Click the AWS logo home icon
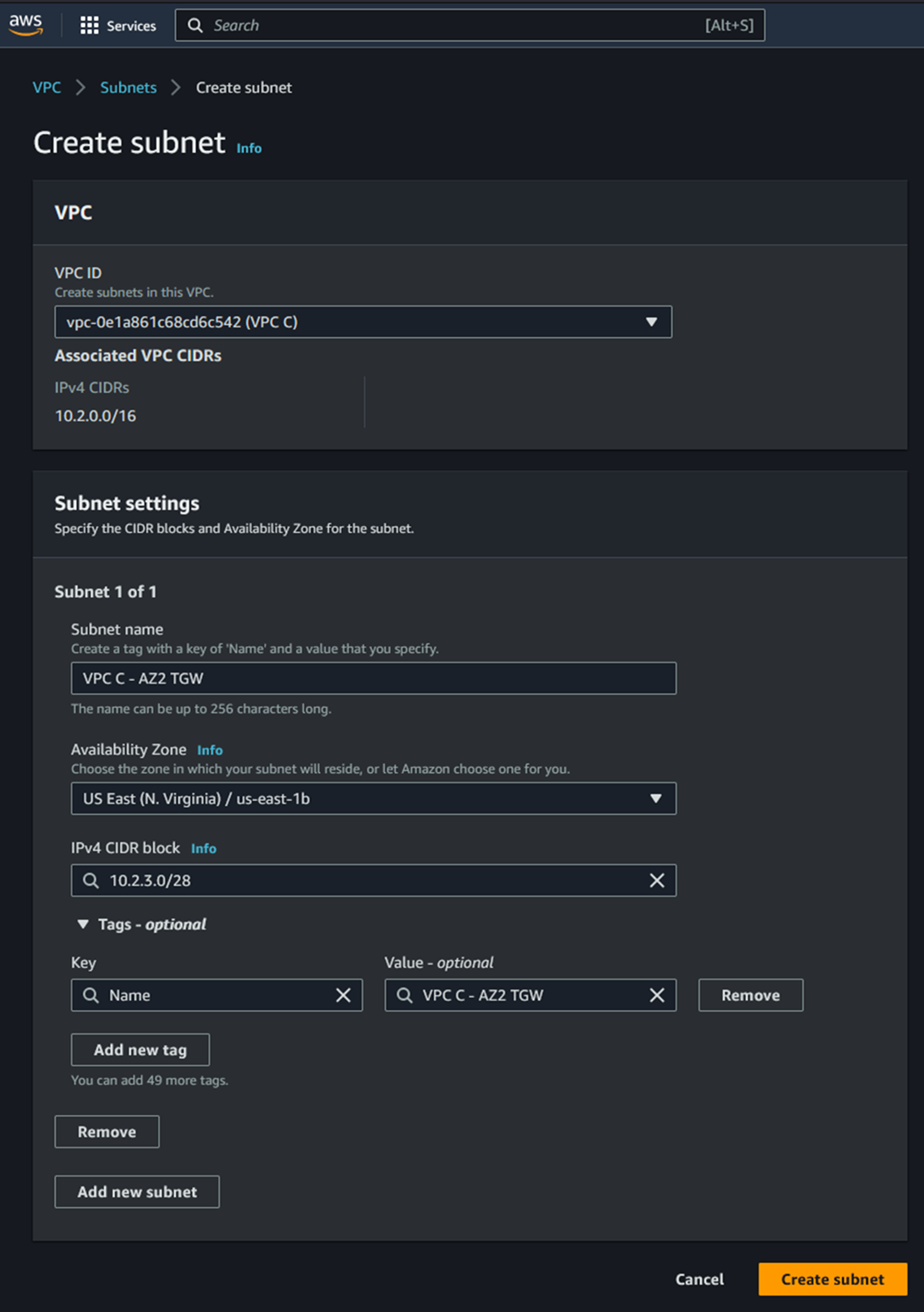The width and height of the screenshot is (924, 1312). 26,25
